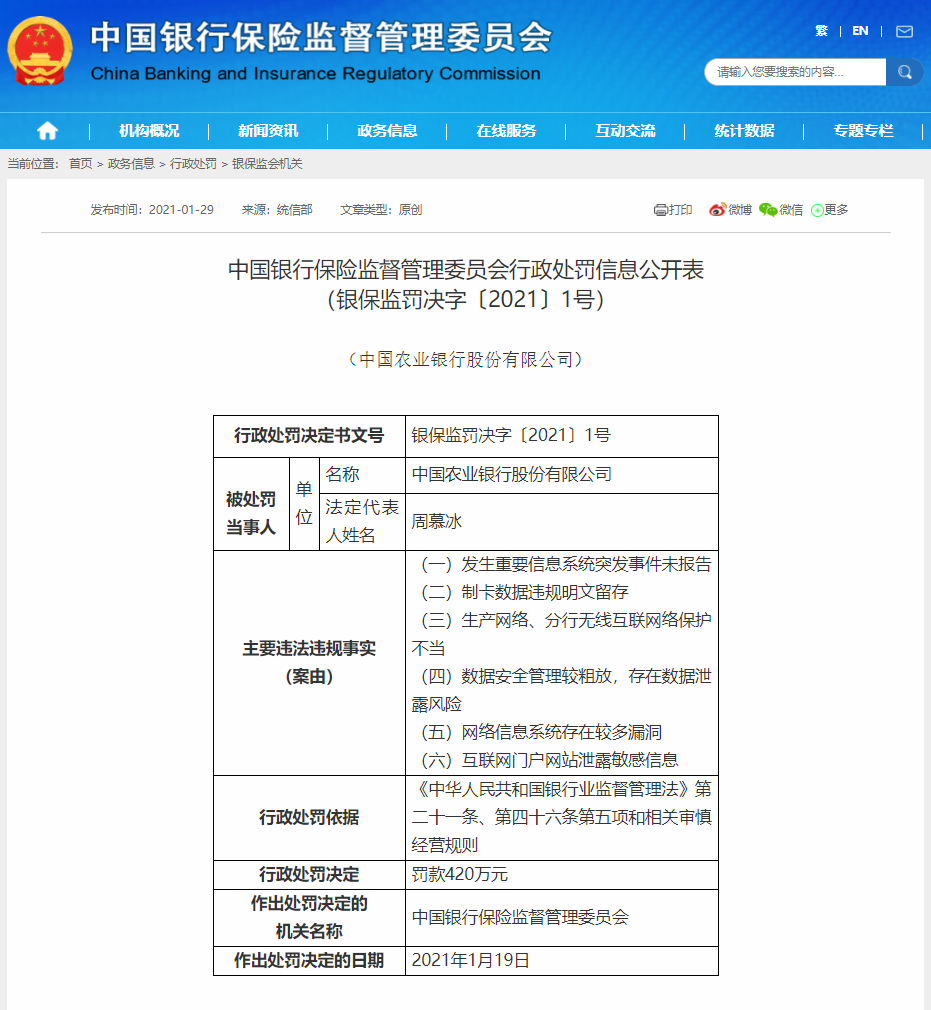Click the date 2021年1月19日
The width and height of the screenshot is (931, 1010).
pos(470,960)
